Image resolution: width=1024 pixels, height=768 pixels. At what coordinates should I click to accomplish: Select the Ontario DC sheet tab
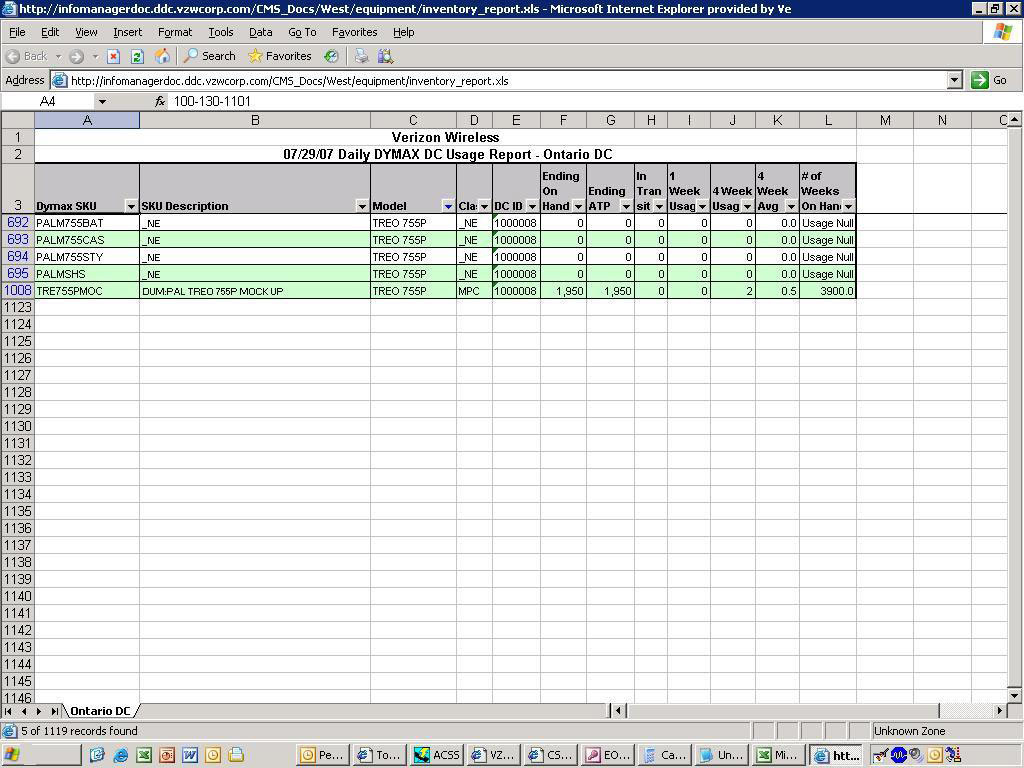pyautogui.click(x=101, y=711)
